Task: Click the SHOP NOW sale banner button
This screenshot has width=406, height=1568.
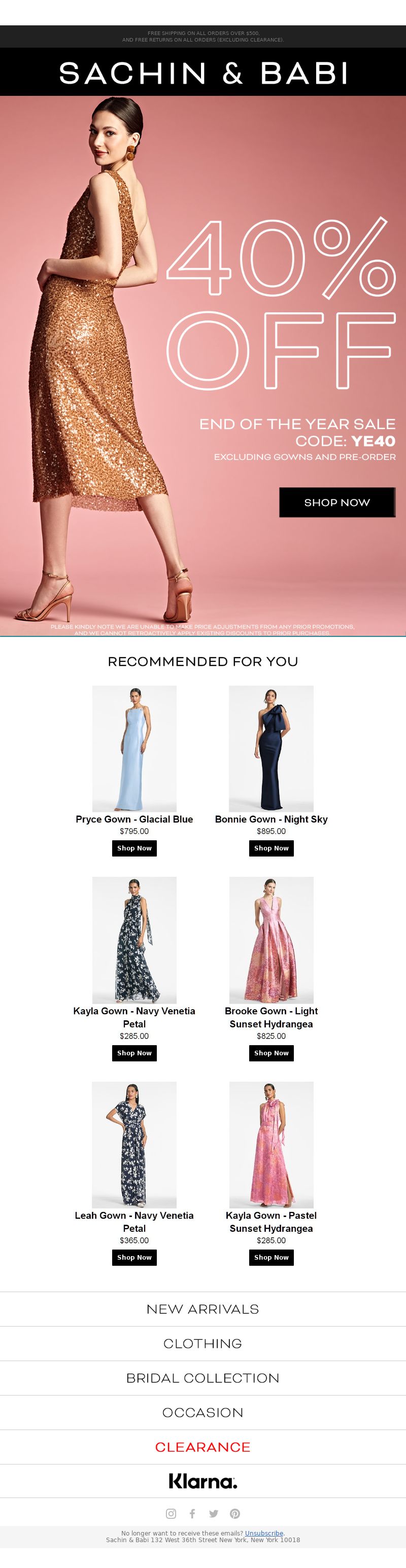Action: click(337, 502)
